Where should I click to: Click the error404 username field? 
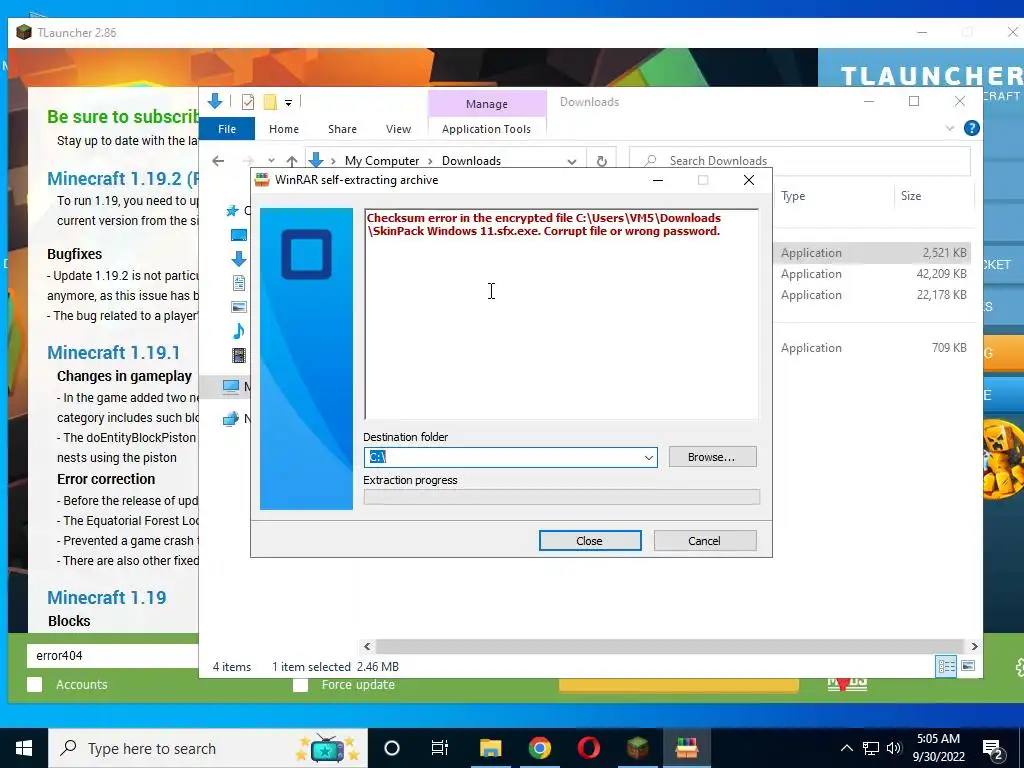pyautogui.click(x=112, y=656)
